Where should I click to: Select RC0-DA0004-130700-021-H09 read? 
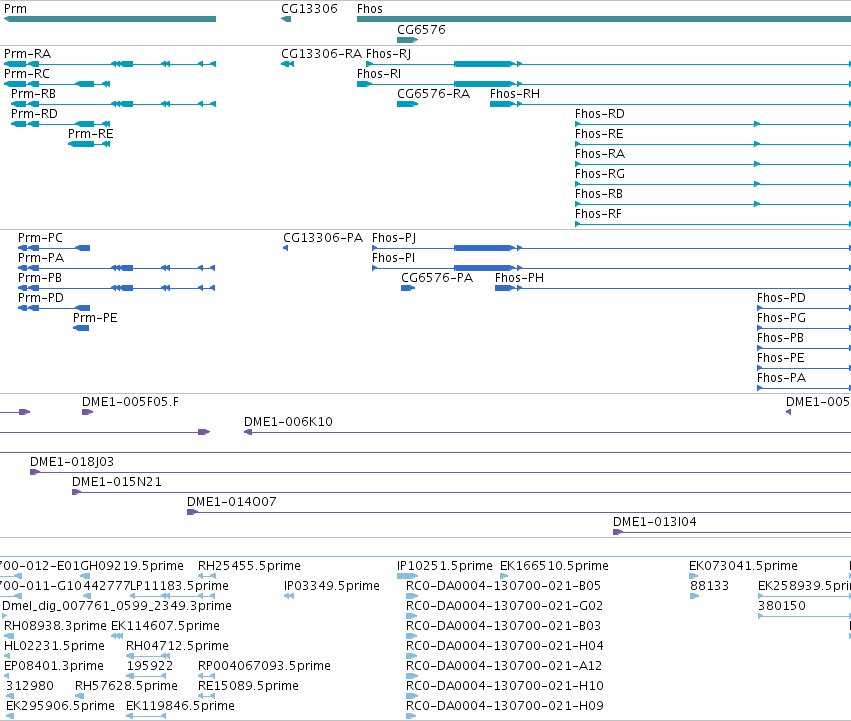click(411, 717)
